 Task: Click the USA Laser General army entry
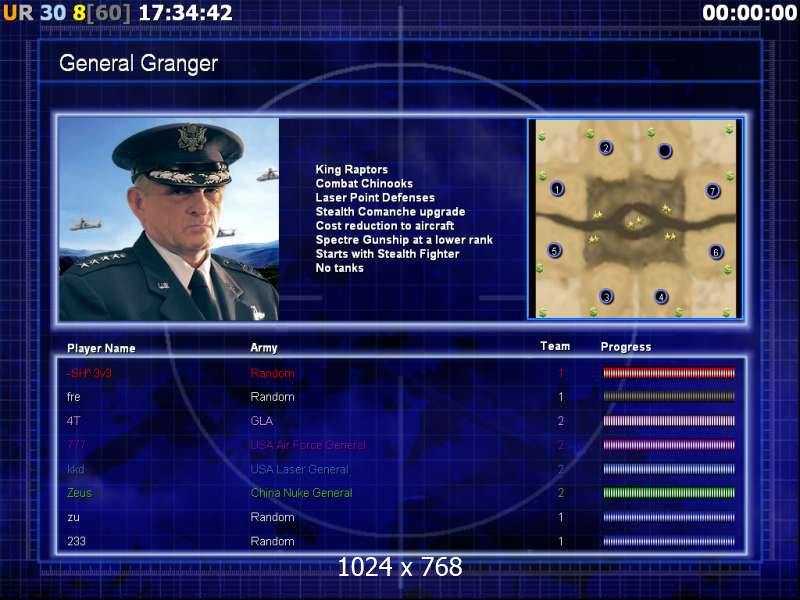[299, 469]
